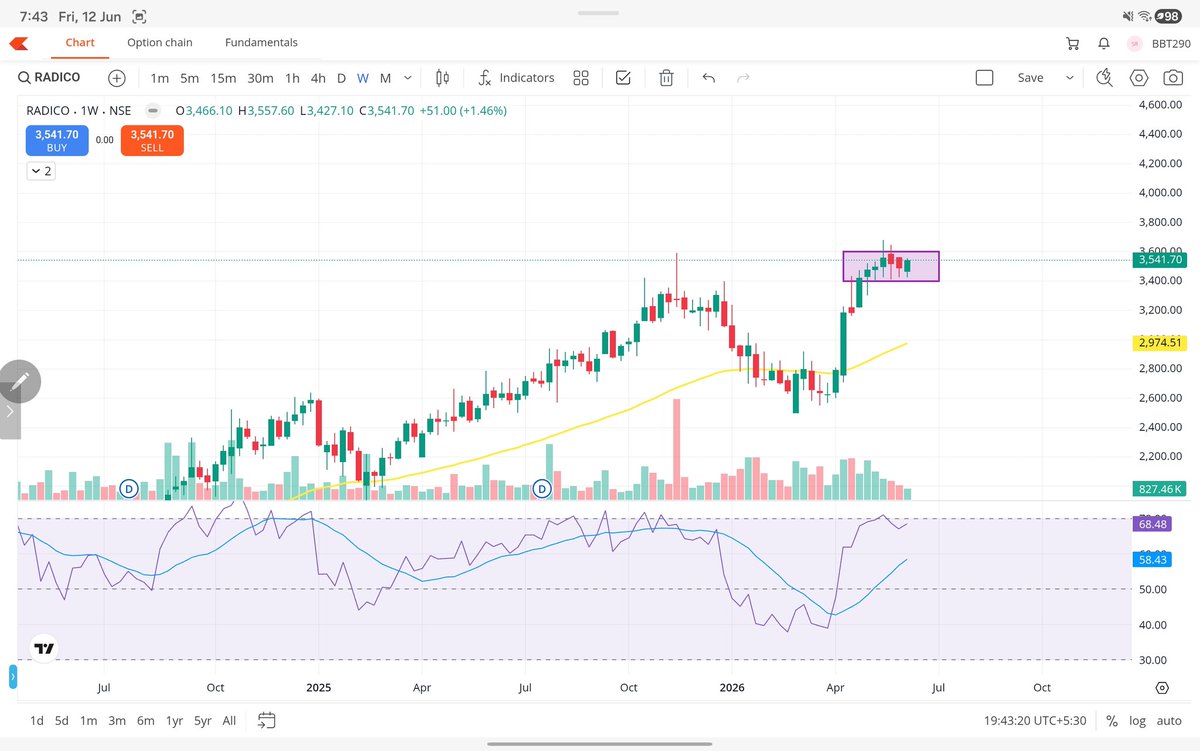Click the time axis settings gear icon

click(x=1162, y=688)
